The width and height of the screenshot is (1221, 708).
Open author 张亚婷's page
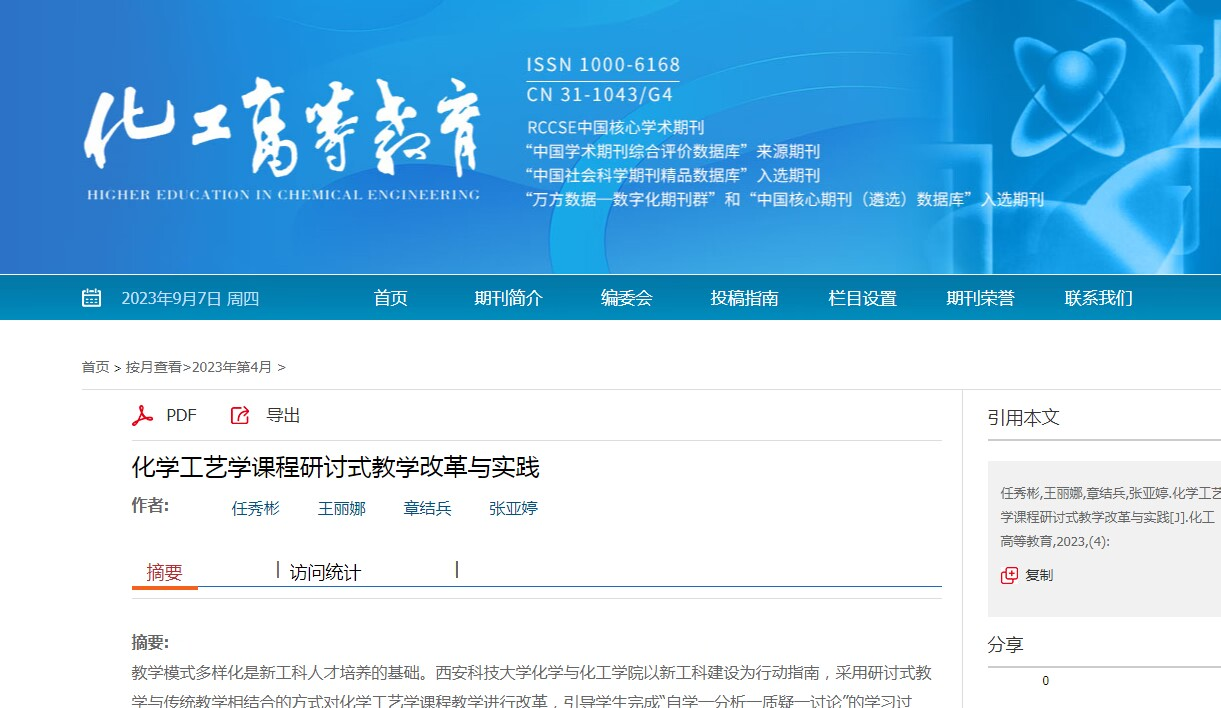(514, 508)
